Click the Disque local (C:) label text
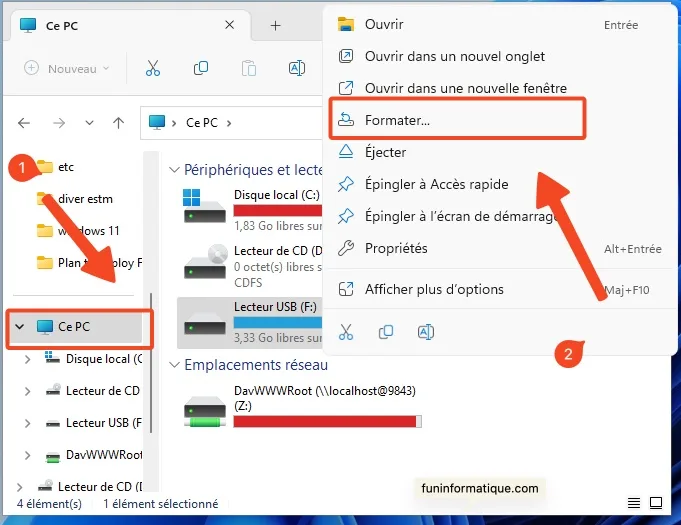This screenshot has height=525, width=681. (277, 195)
